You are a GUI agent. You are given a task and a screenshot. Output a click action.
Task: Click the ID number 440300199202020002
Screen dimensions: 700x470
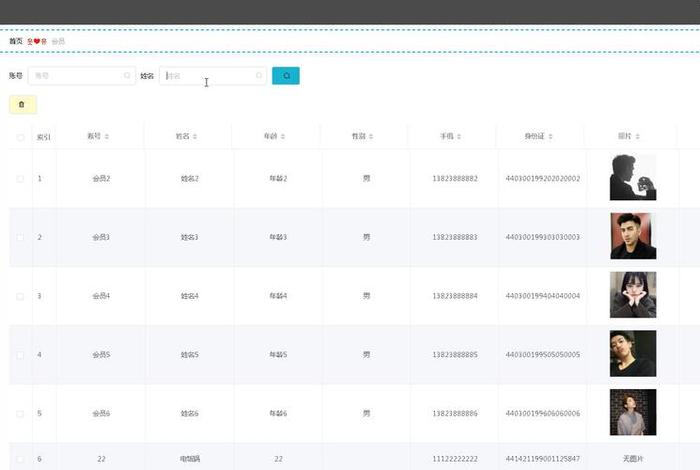[x=543, y=179]
